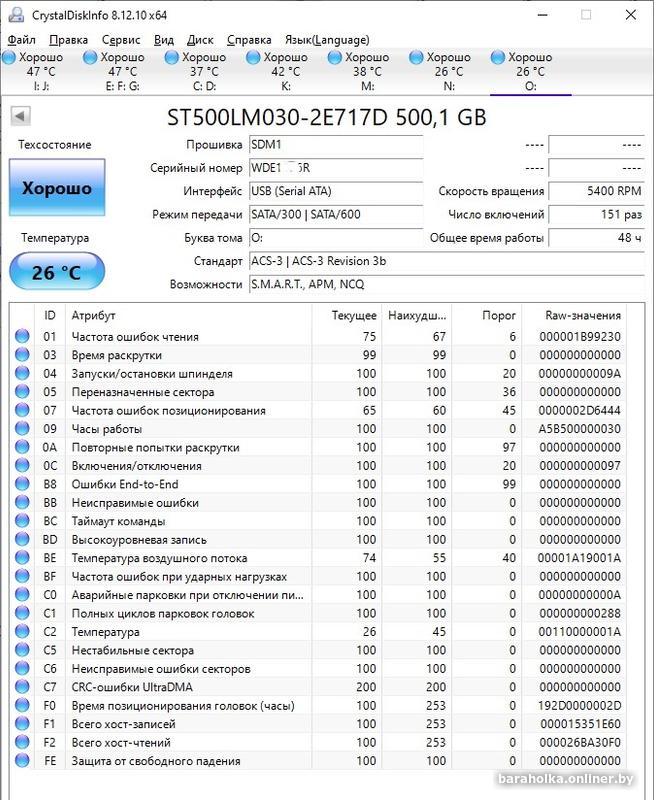Select disk status icon for drive O:
This screenshot has width=654, height=800.
tap(498, 58)
